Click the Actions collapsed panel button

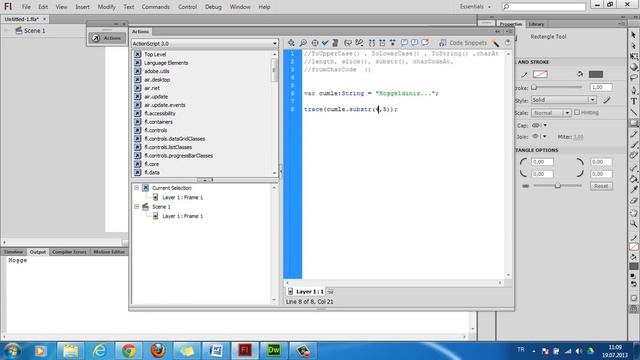107,38
